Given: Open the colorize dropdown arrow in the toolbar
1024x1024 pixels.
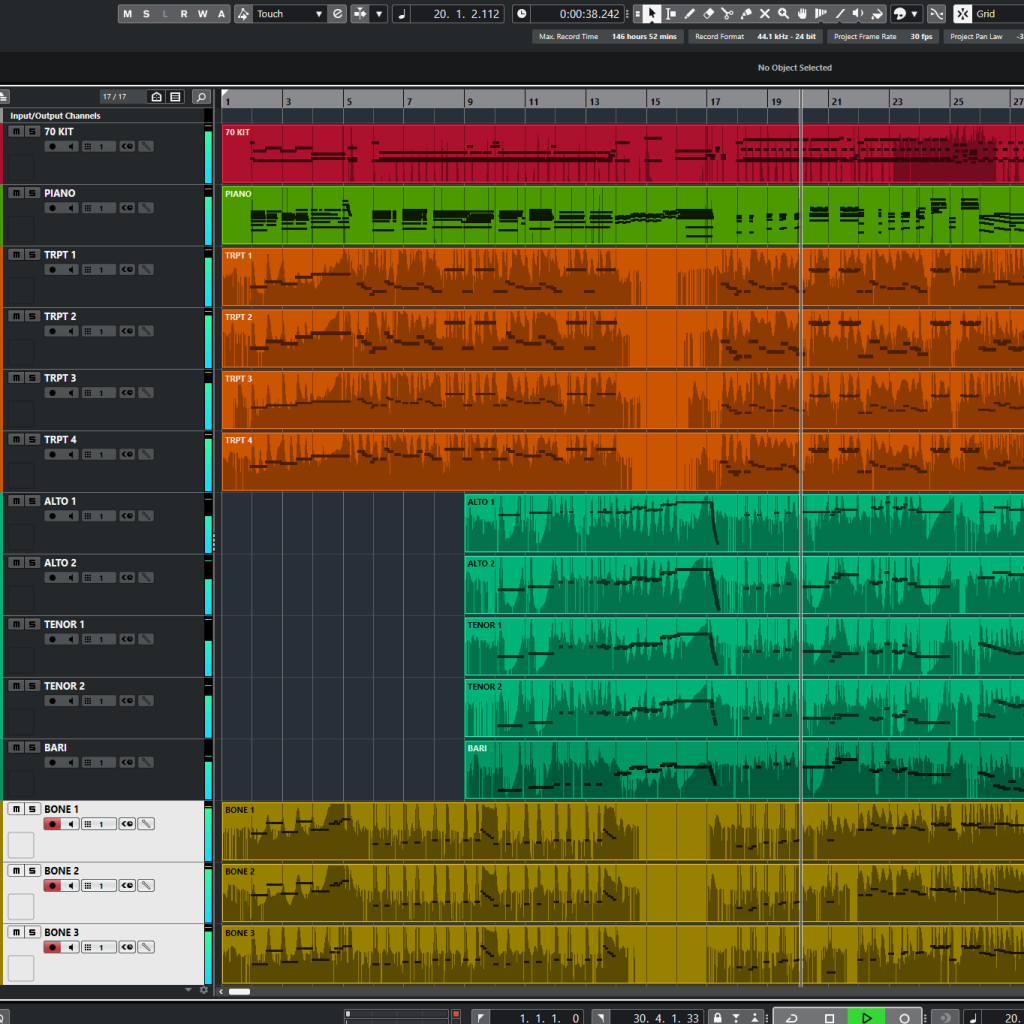Looking at the screenshot, I should pos(914,13).
